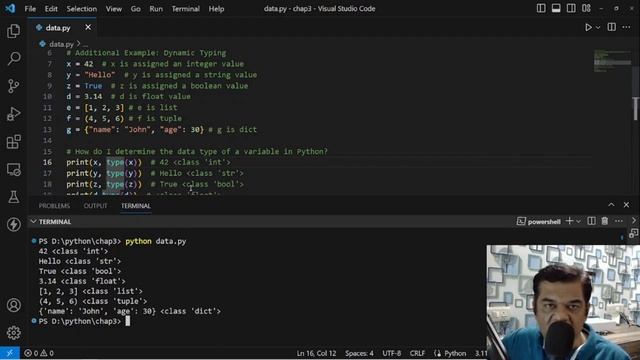Open the Testing flask view
The height and width of the screenshot is (360, 640).
point(13,197)
